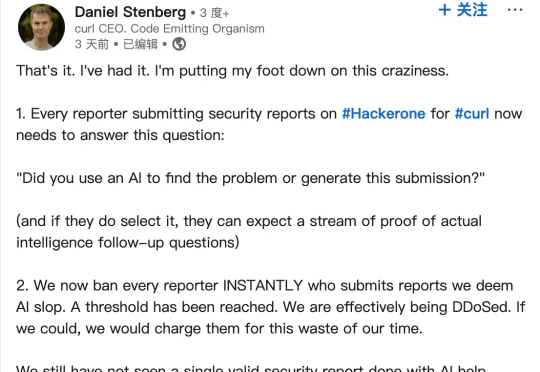Click the quoted "Did you use an AI" question

pyautogui.click(x=250, y=178)
